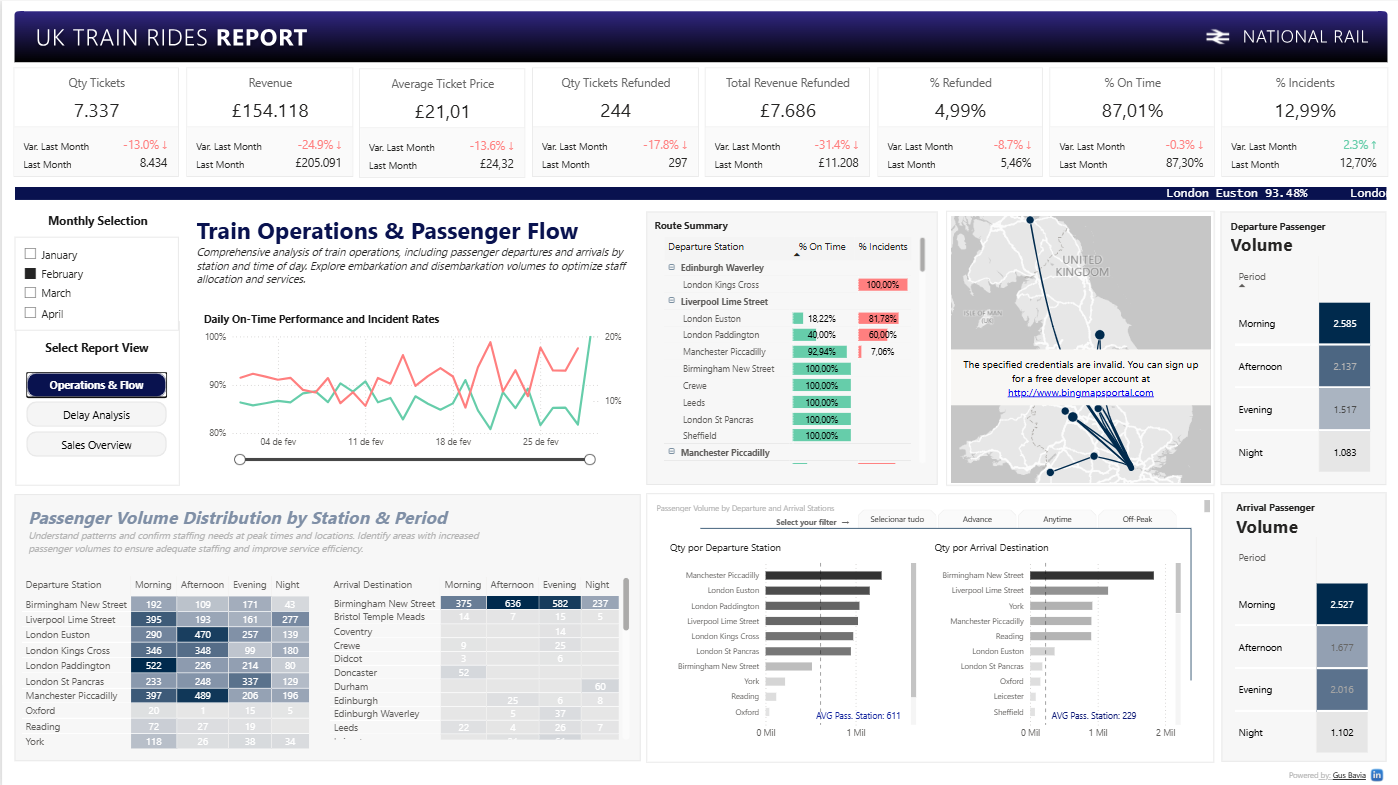Collapse the Manchester Piccadilly route group
The image size is (1398, 785).
pos(672,453)
